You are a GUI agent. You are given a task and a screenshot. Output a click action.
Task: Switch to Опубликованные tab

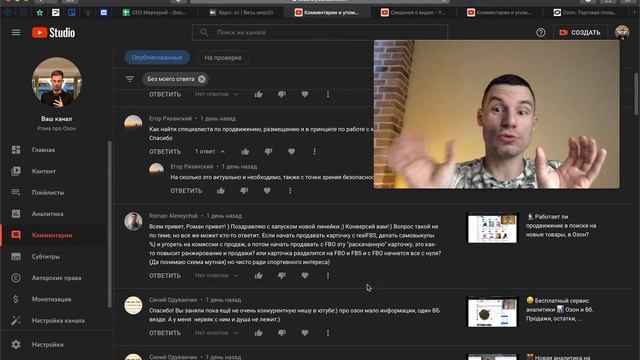[157, 58]
